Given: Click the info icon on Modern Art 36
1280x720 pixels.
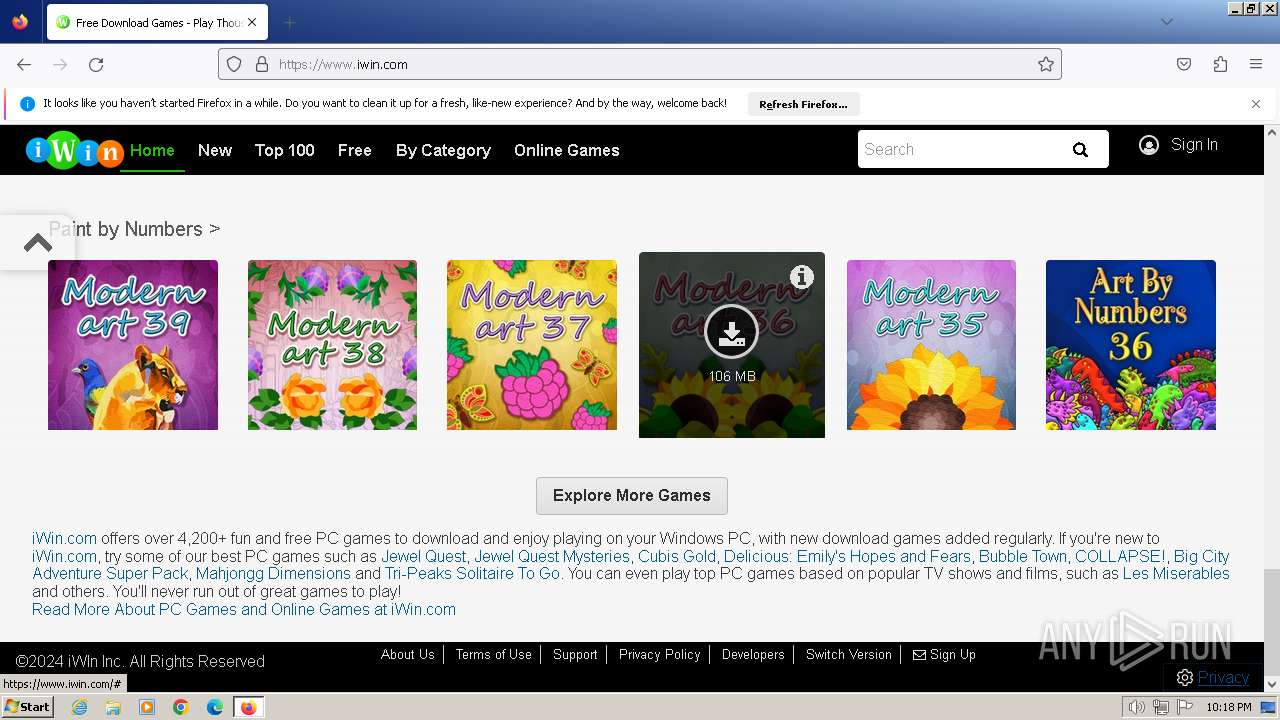Looking at the screenshot, I should point(801,277).
